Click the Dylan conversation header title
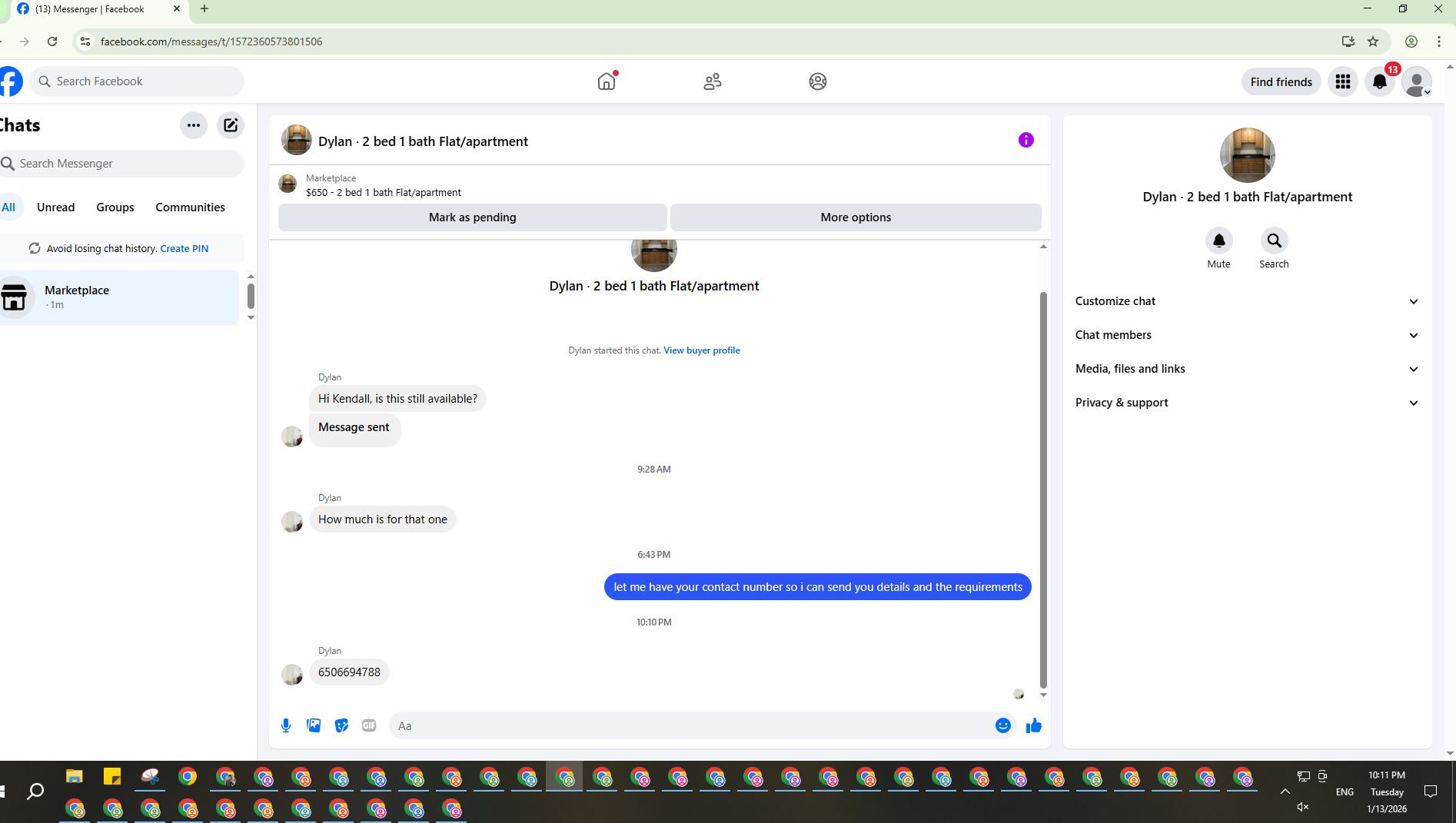1456x823 pixels. (423, 141)
